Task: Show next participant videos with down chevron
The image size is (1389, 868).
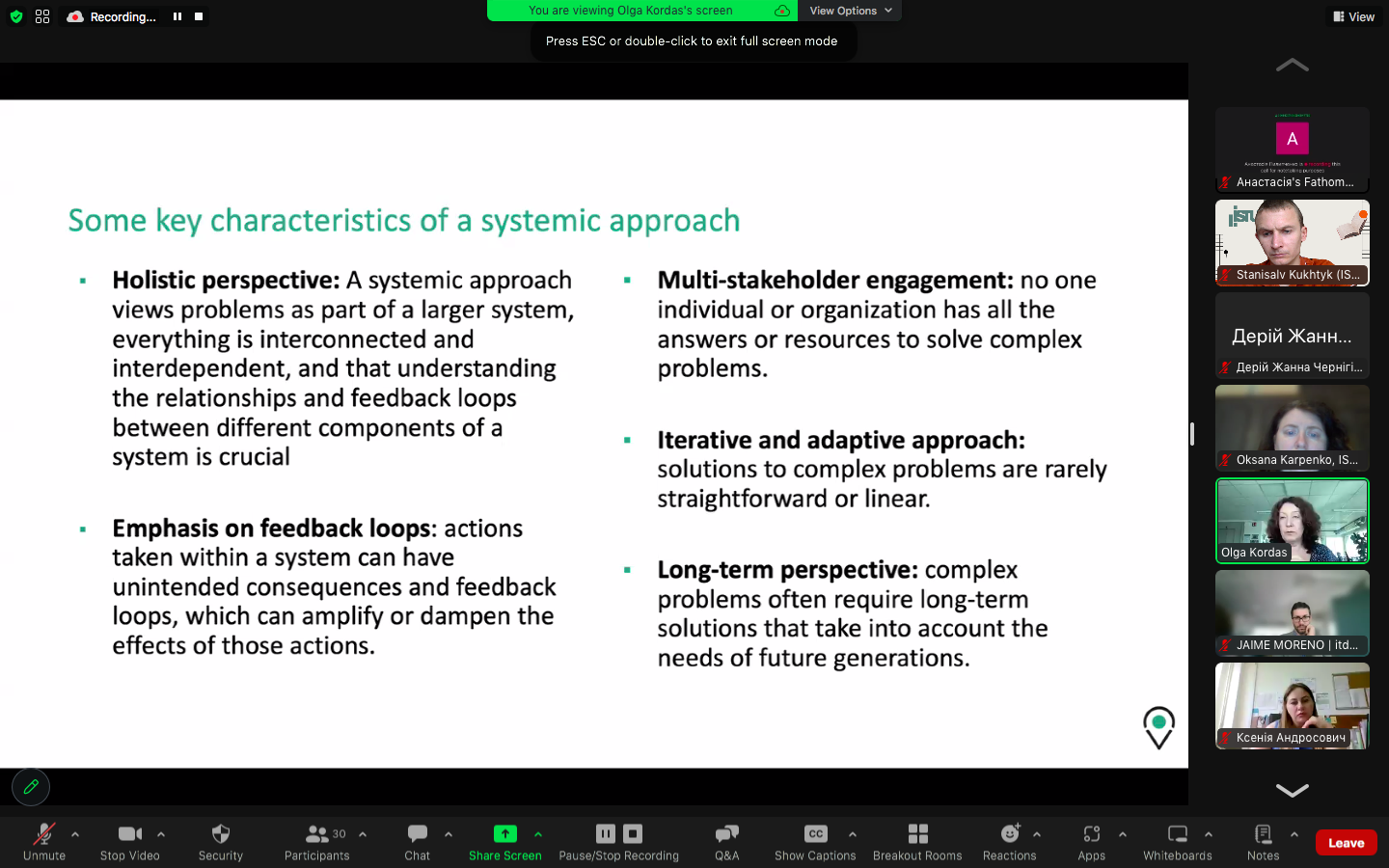Action: tap(1293, 790)
